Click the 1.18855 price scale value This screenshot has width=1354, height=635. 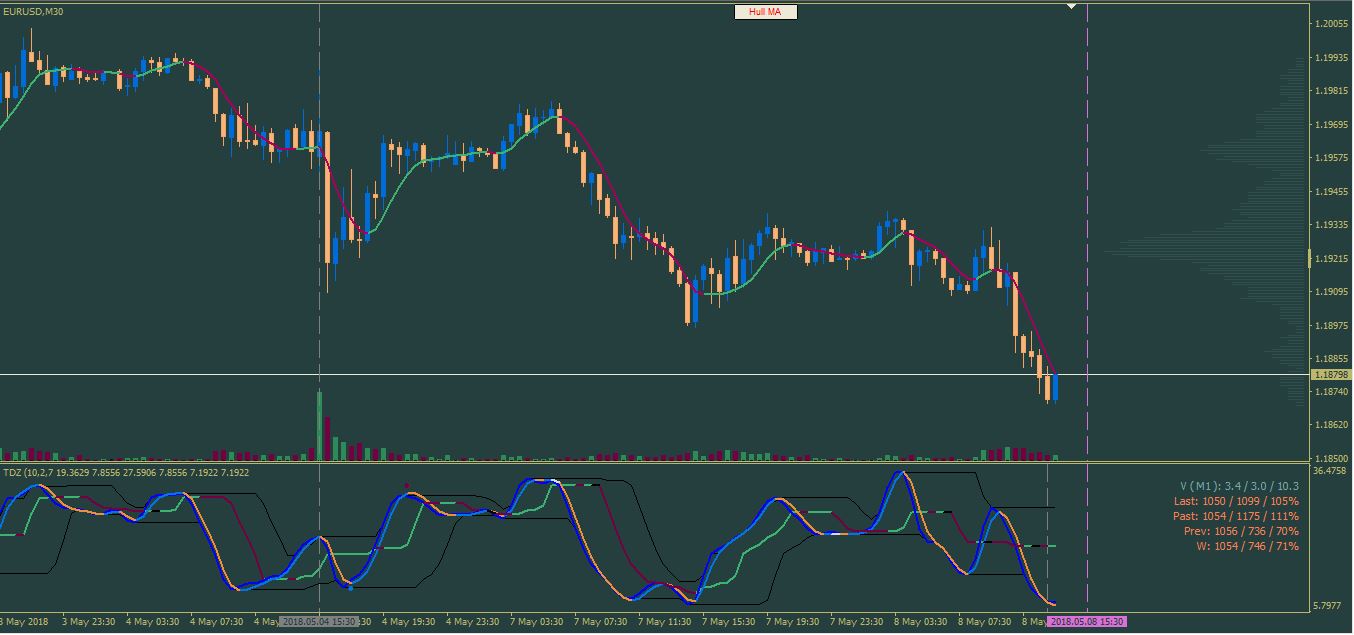(1332, 359)
